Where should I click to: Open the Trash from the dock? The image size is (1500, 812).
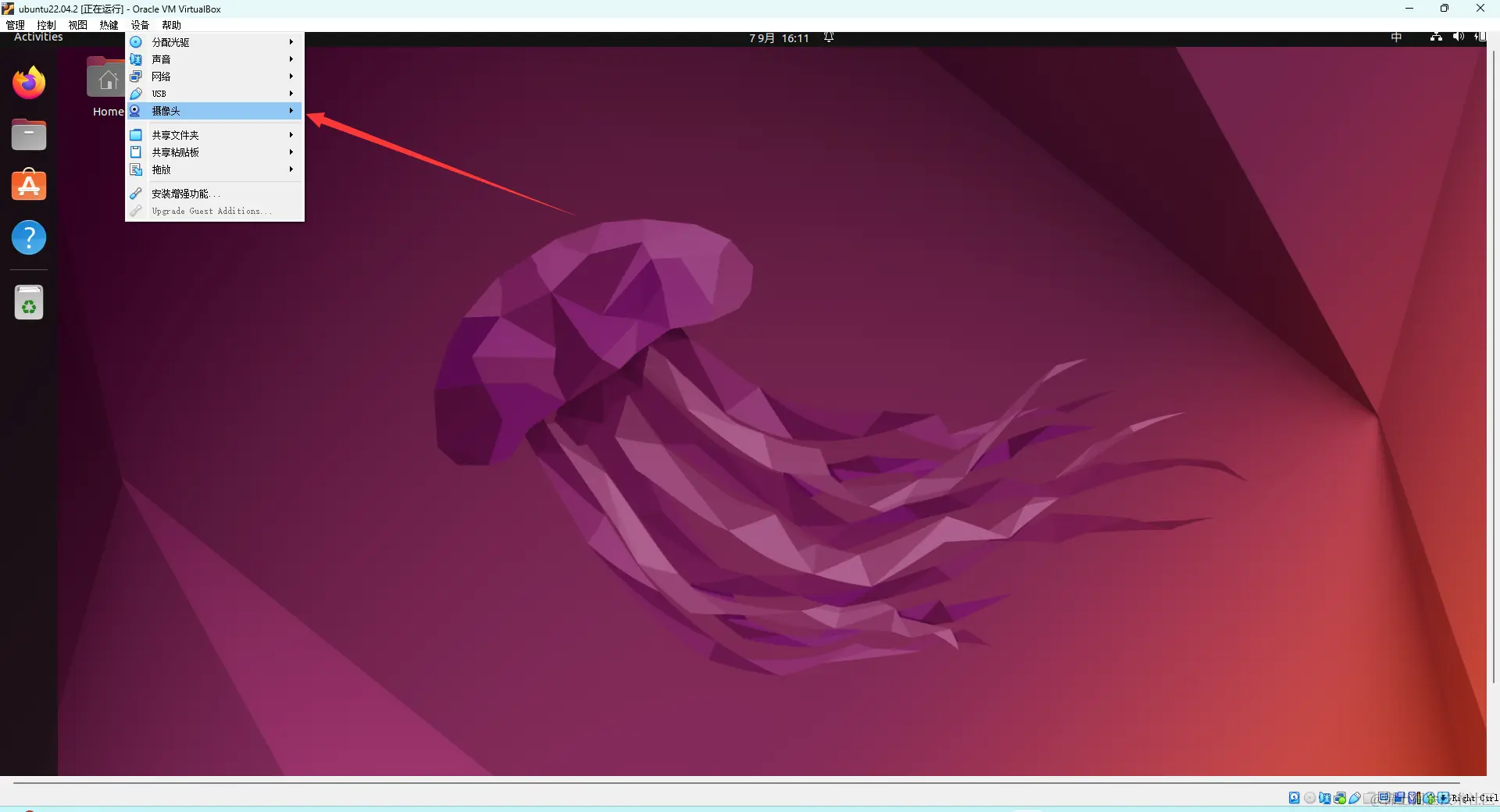point(29,302)
